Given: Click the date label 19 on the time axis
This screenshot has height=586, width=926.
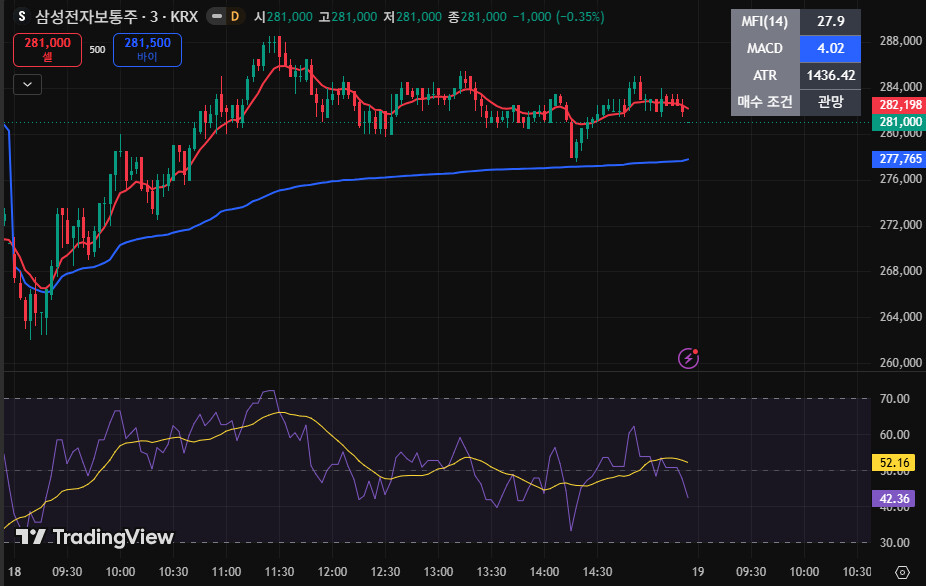Looking at the screenshot, I should click(x=698, y=572).
